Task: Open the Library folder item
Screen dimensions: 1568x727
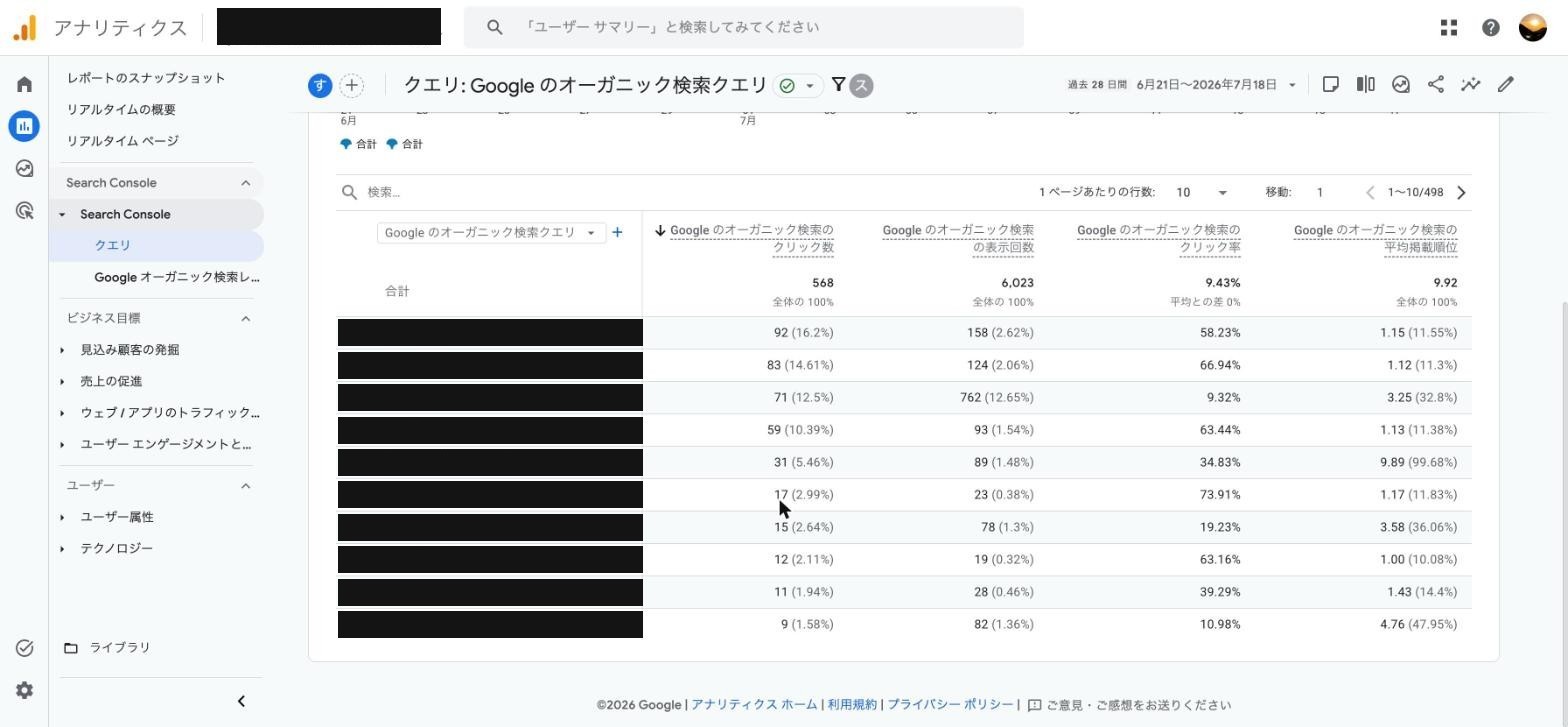Action: (108, 648)
